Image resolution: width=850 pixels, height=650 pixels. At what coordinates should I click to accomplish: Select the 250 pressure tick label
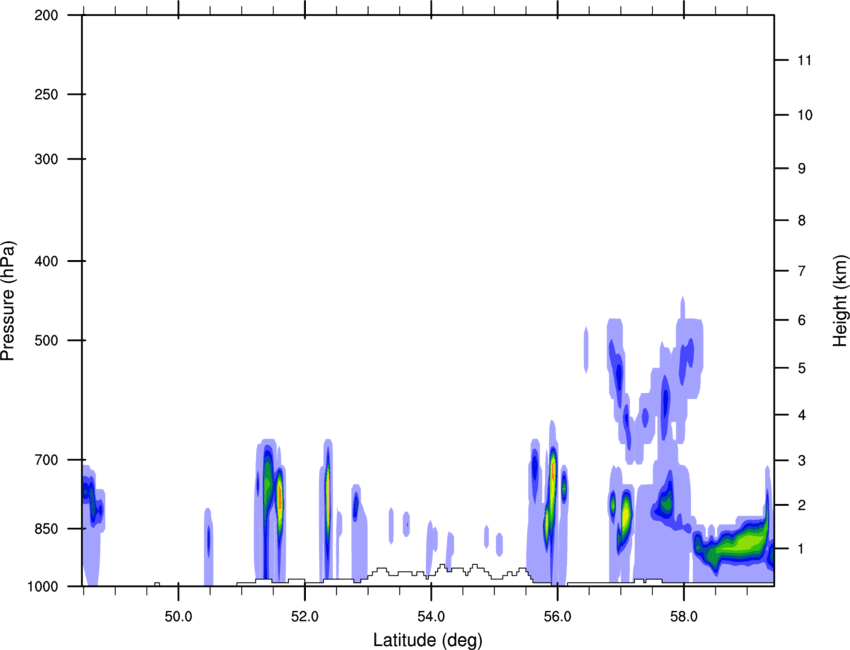point(47,94)
